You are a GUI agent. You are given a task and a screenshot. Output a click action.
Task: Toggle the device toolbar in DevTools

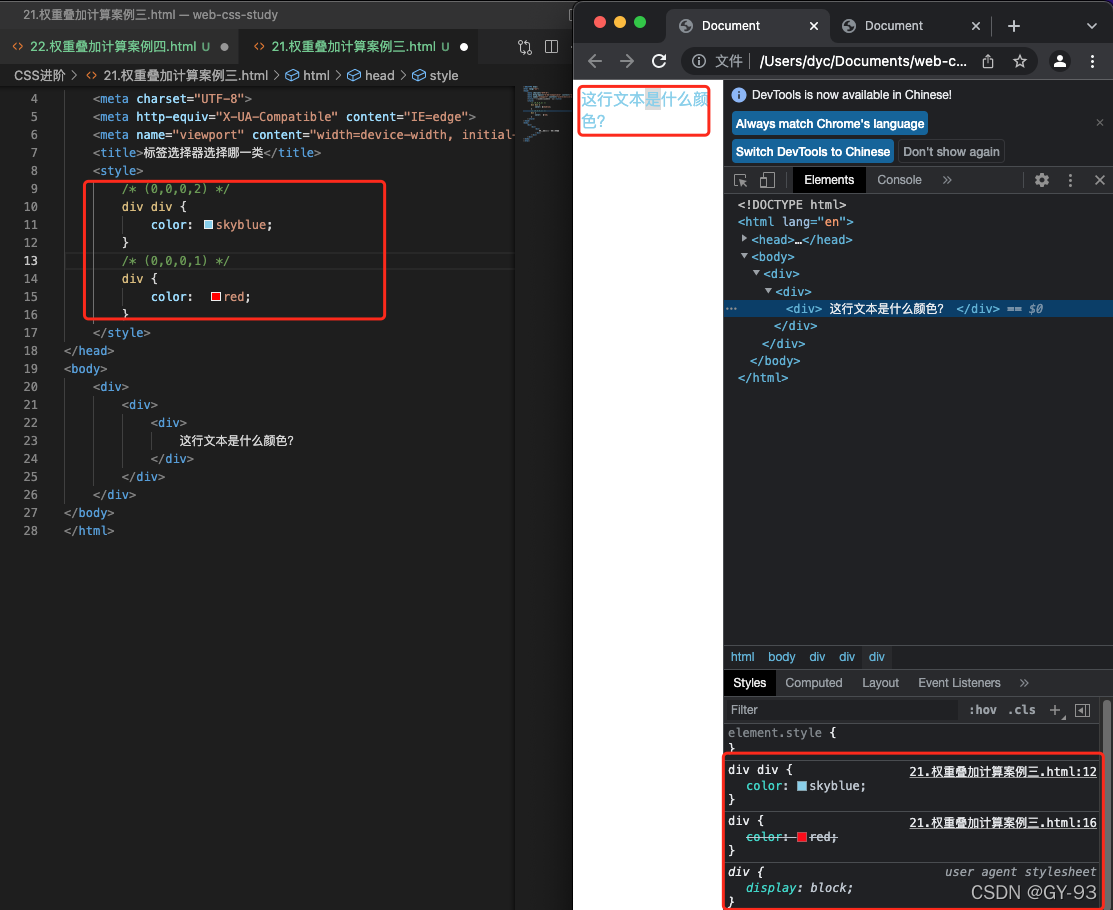(x=767, y=180)
